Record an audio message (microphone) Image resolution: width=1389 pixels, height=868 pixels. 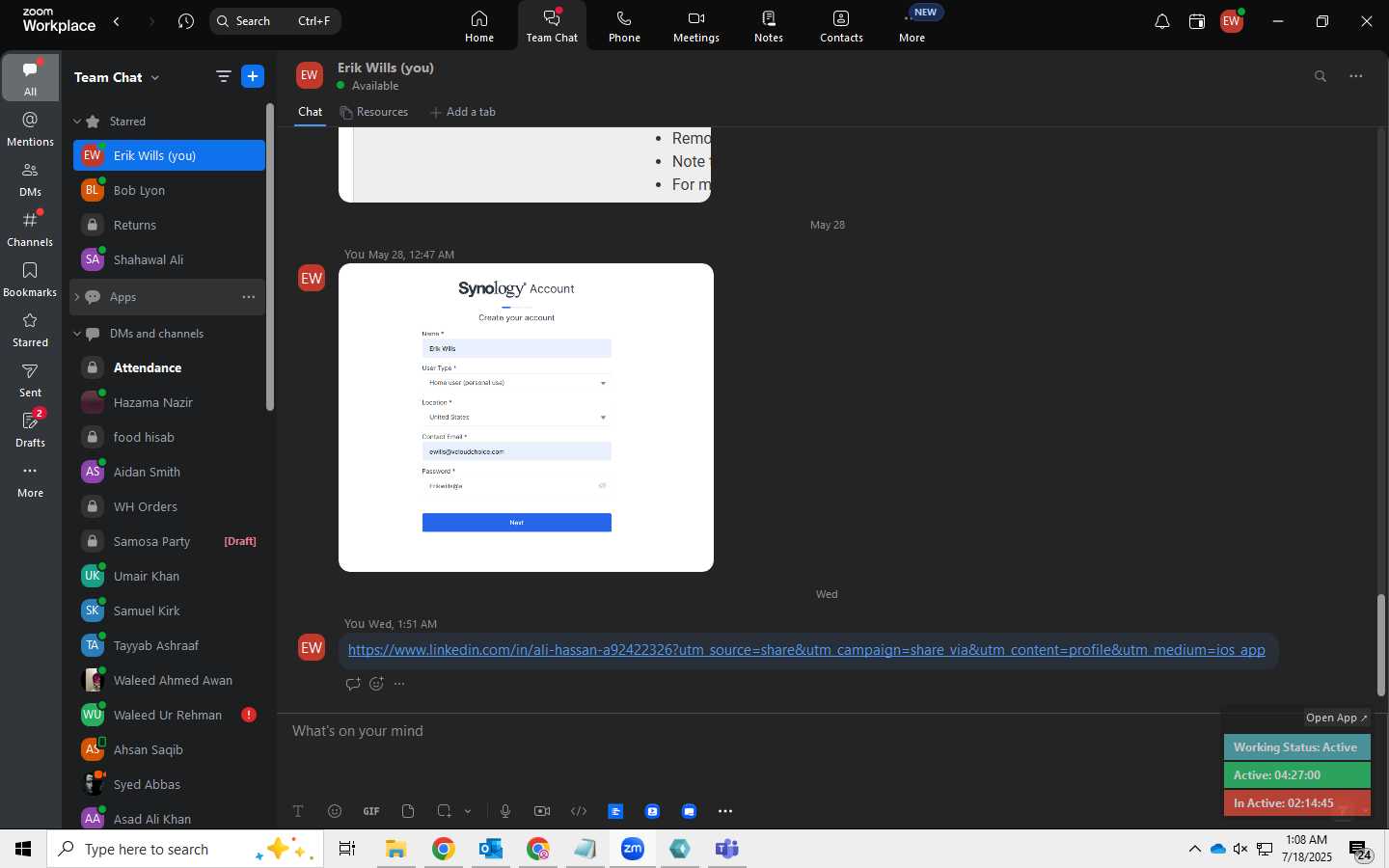coord(505,811)
